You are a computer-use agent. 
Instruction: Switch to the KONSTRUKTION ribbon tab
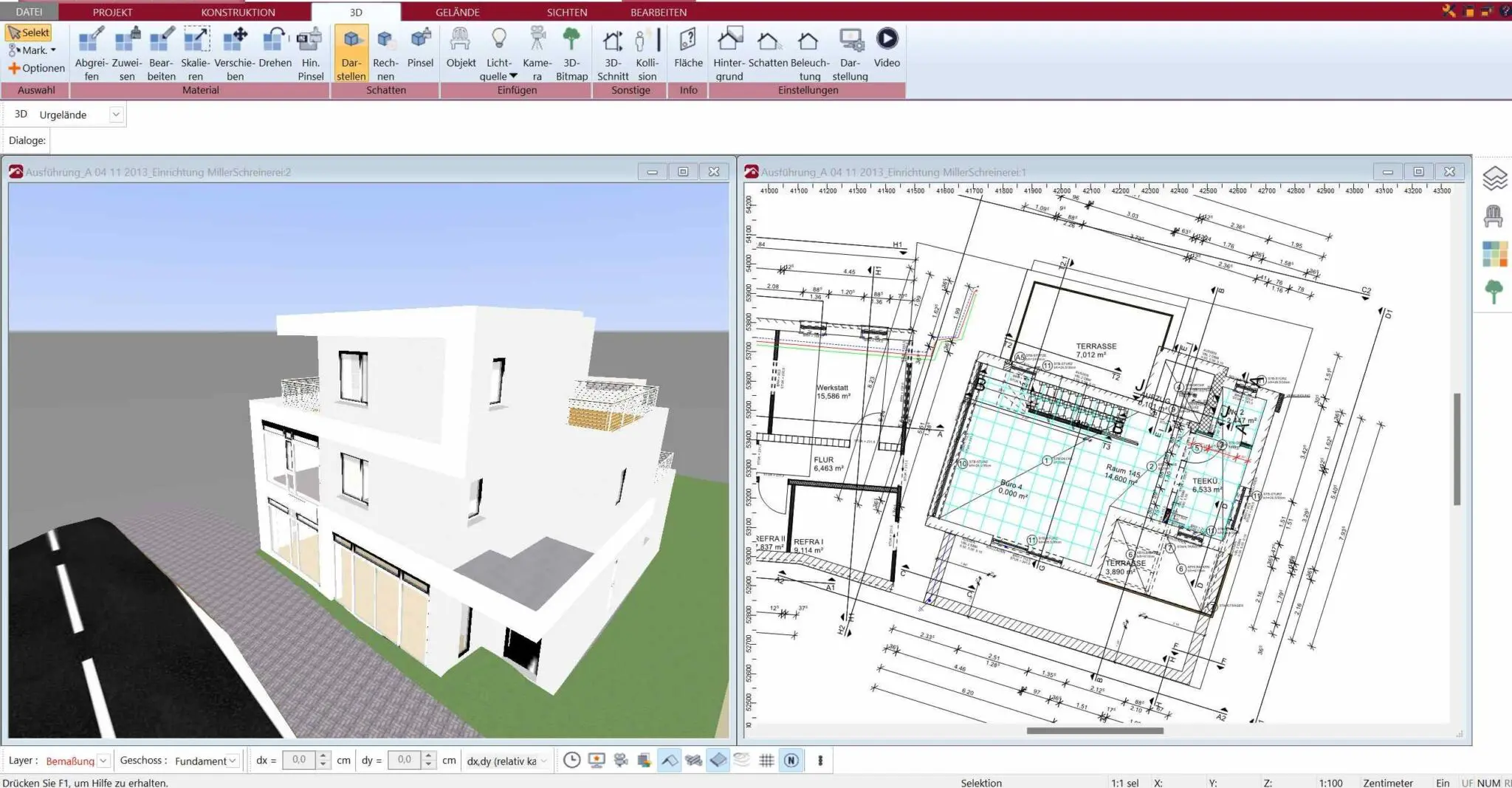238,12
